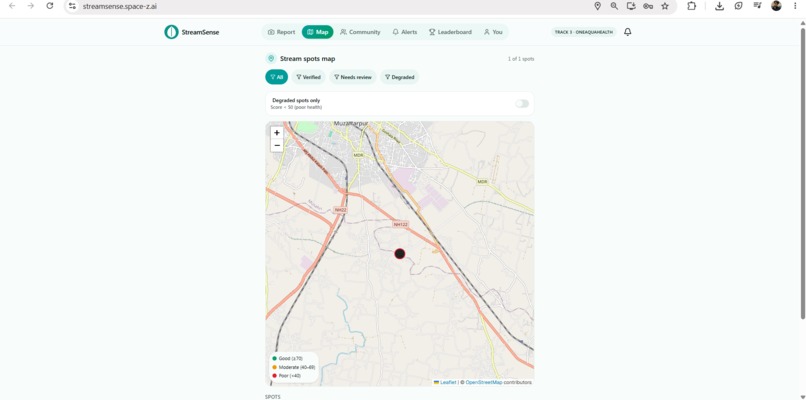
Task: Click the Good (≥70) legend entry
Action: click(287, 358)
